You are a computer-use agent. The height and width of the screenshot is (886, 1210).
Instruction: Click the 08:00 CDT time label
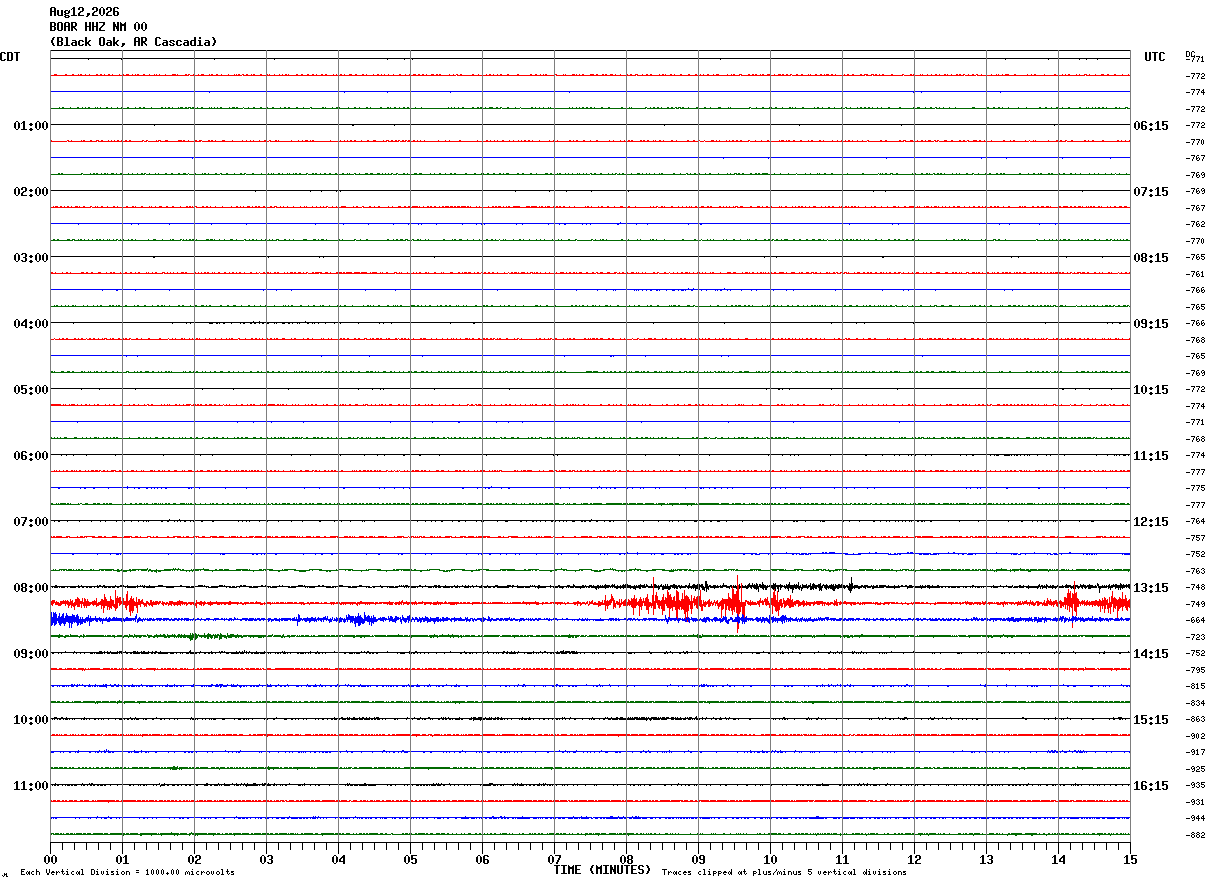coord(31,588)
